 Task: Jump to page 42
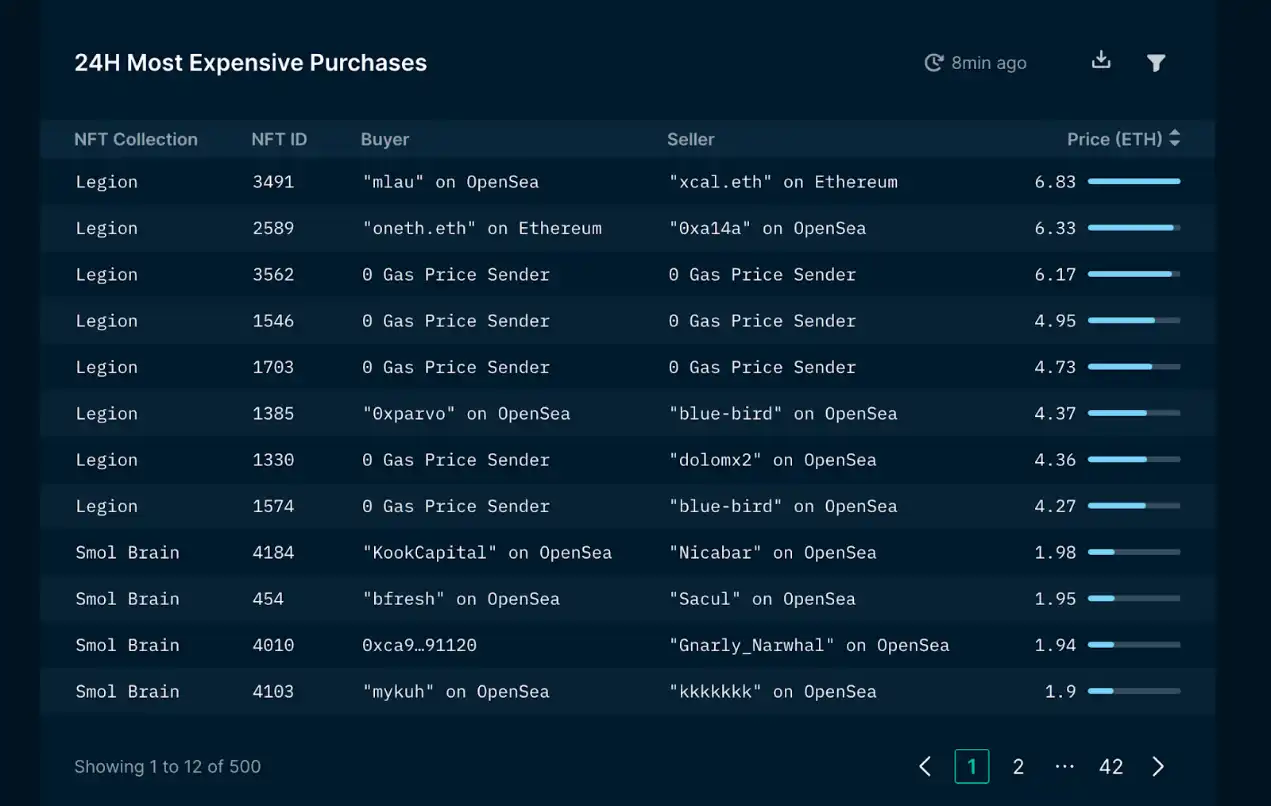point(1111,767)
